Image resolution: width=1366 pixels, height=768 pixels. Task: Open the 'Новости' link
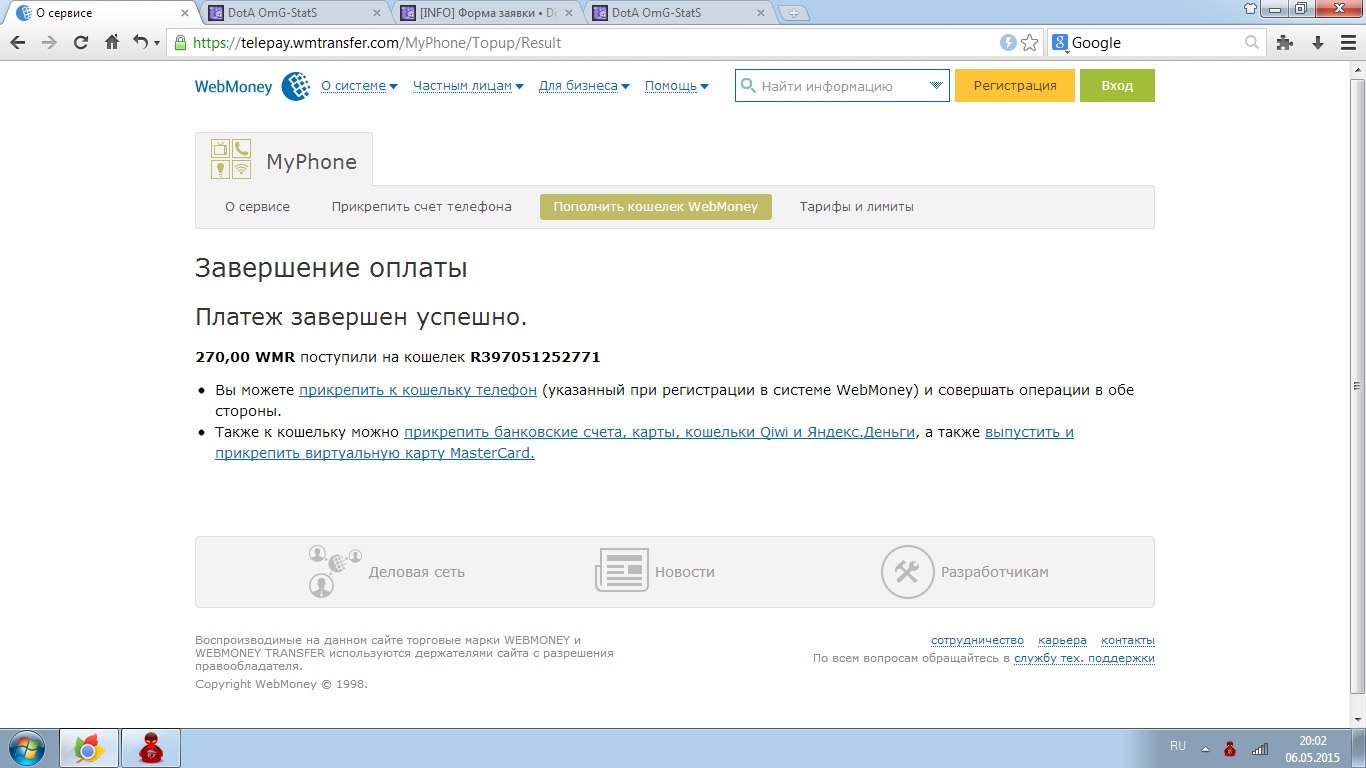(685, 572)
